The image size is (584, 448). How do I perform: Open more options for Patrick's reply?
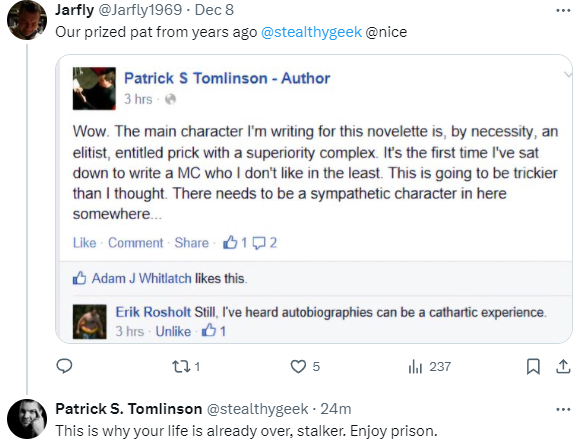563,410
